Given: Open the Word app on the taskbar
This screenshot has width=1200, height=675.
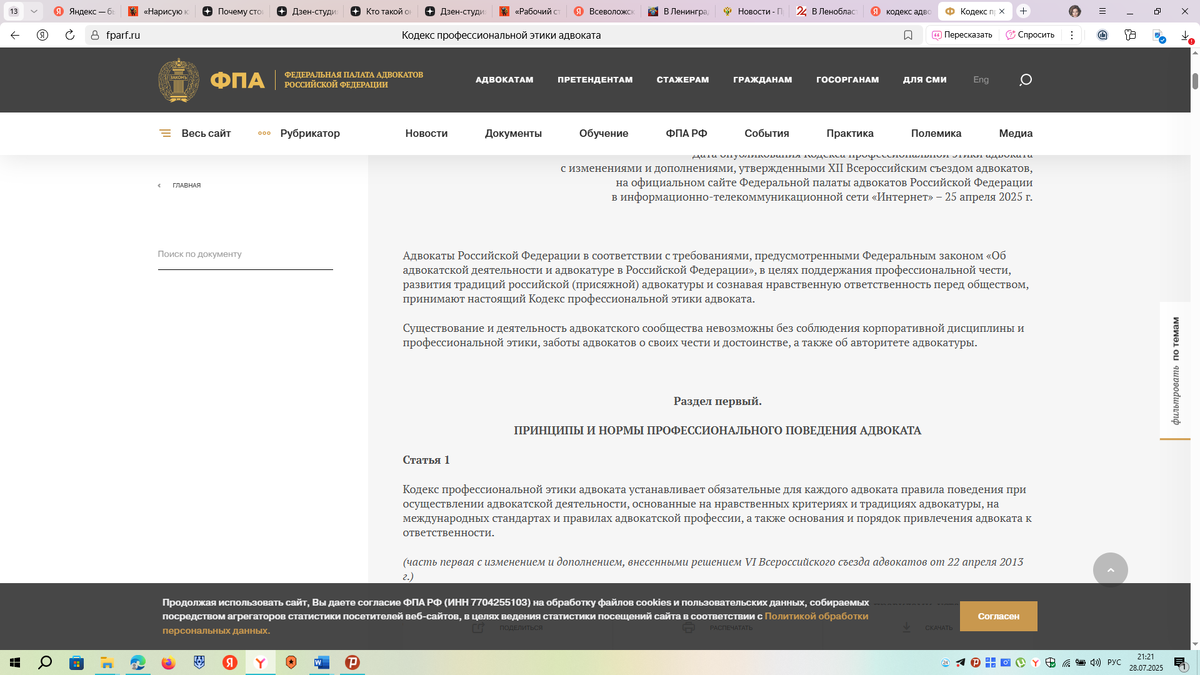Looking at the screenshot, I should (x=322, y=662).
